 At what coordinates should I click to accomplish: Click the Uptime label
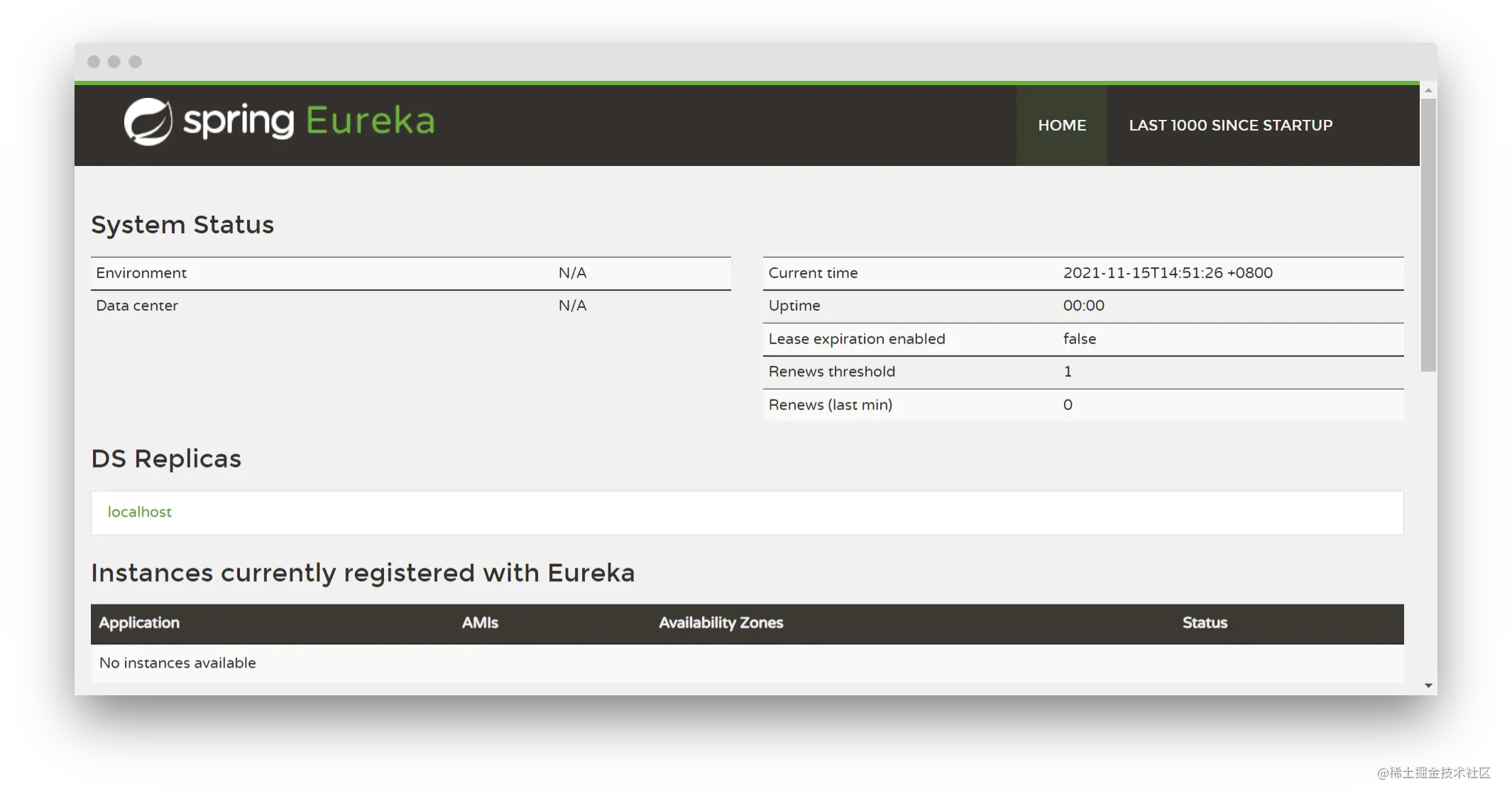794,306
